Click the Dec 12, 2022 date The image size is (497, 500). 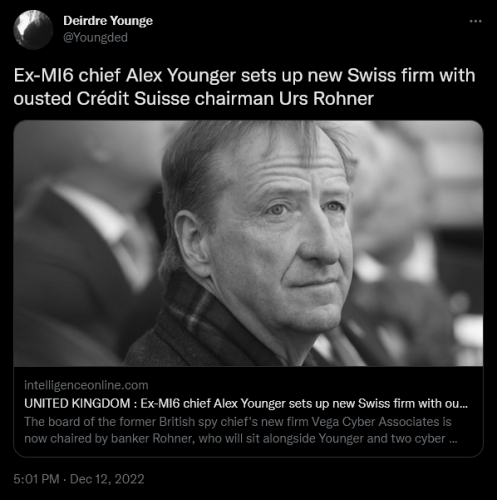(x=107, y=479)
